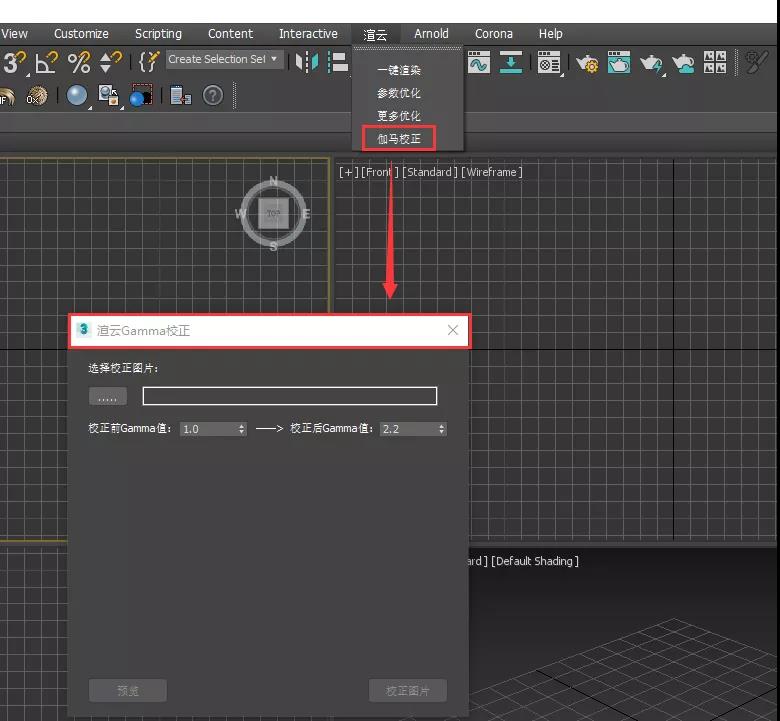This screenshot has height=721, width=780.
Task: Click the spinner on the 1.0 Gamma field
Action: pos(241,429)
